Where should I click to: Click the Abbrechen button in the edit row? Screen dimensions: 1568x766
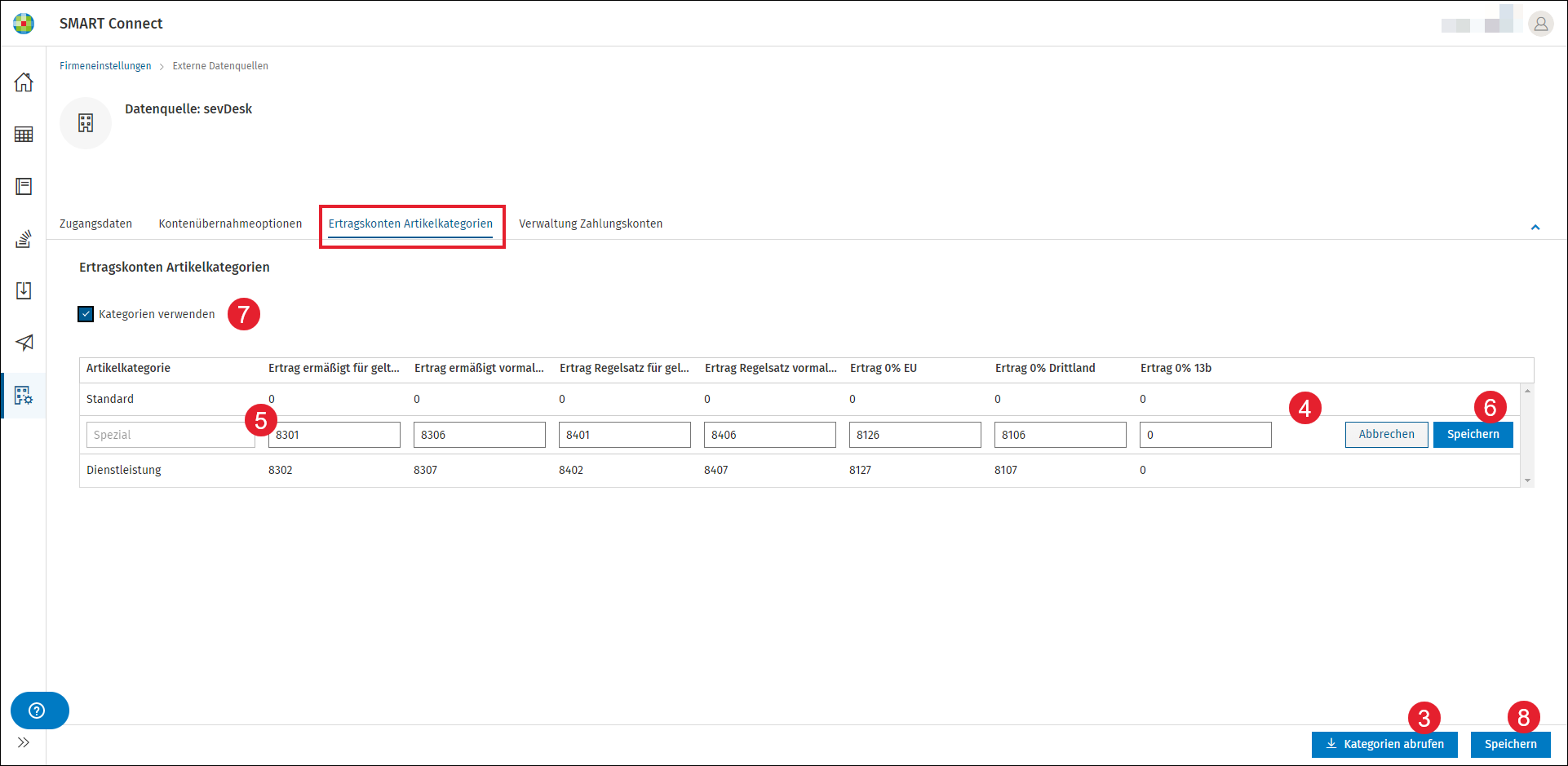pos(1387,435)
